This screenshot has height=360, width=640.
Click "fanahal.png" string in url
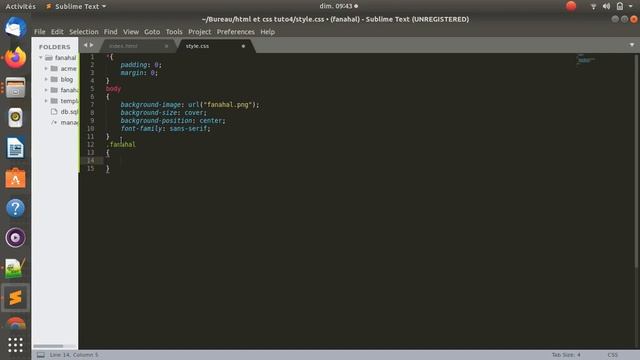(x=227, y=104)
